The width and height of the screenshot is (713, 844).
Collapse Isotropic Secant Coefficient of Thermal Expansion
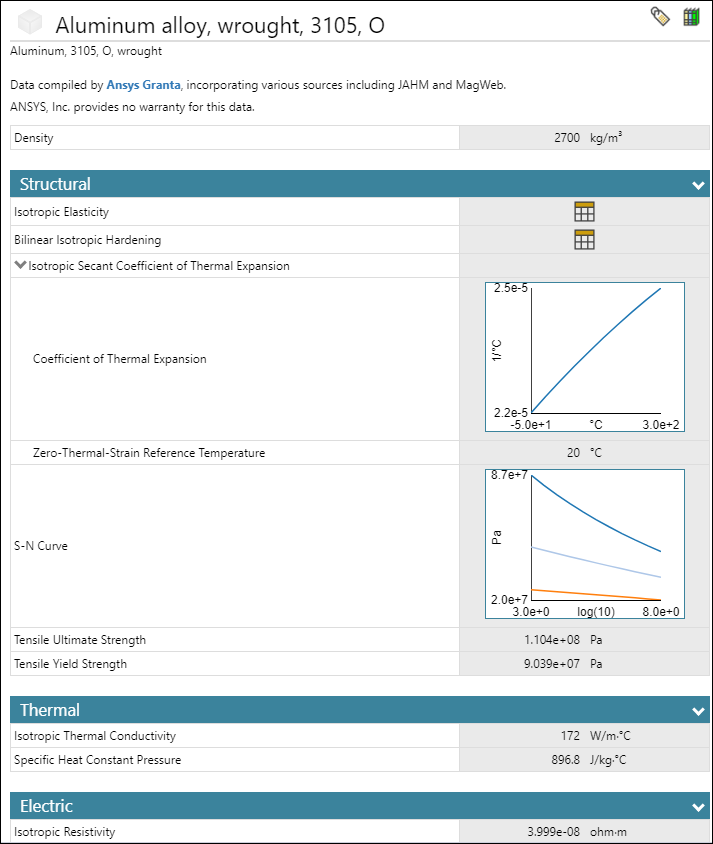point(21,266)
